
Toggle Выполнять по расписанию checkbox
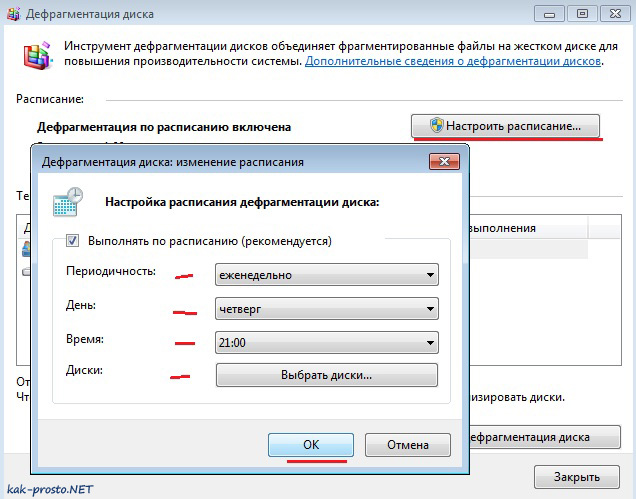pyautogui.click(x=73, y=241)
